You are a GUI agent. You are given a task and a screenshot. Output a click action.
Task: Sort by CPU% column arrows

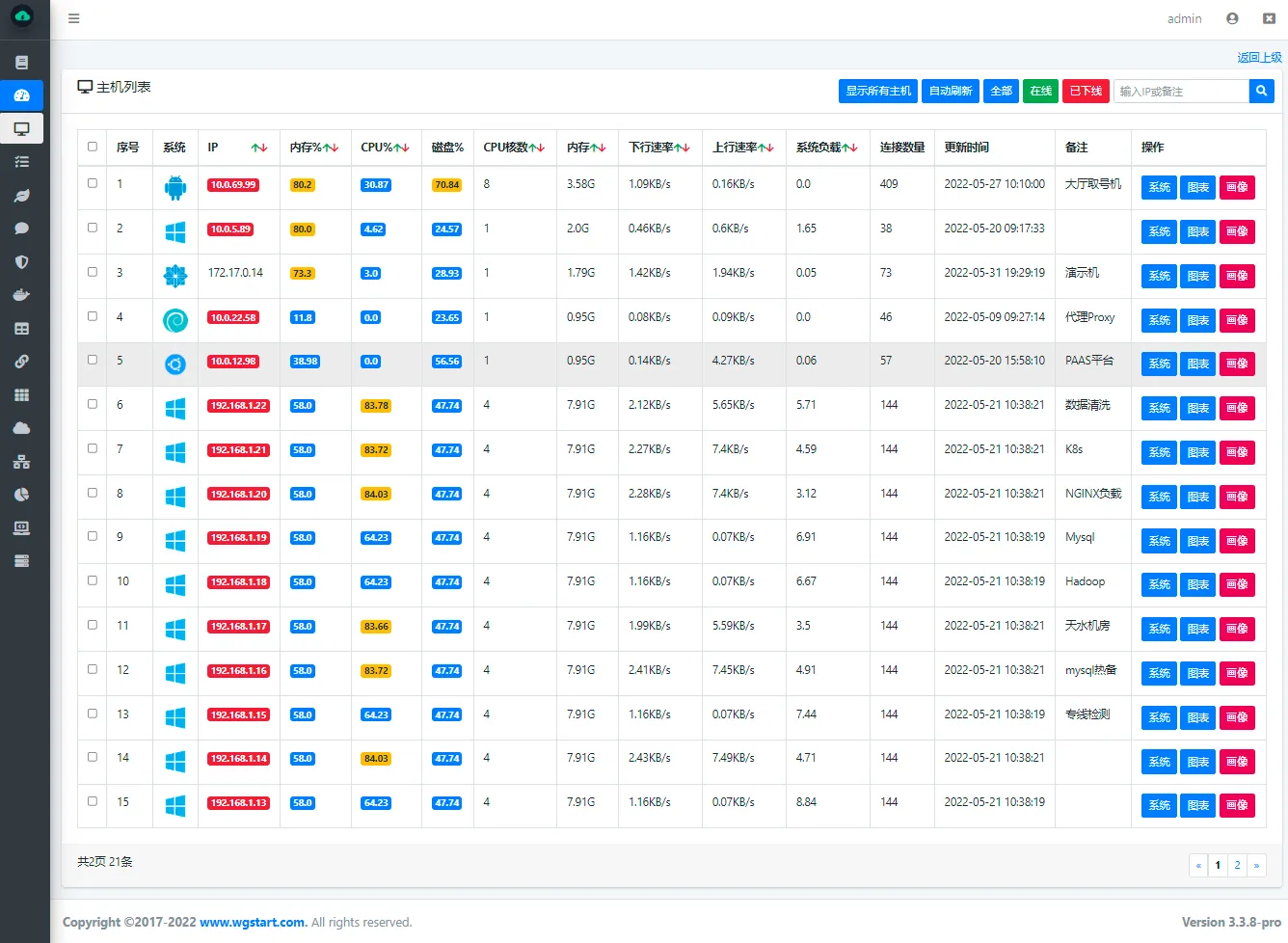click(x=401, y=148)
